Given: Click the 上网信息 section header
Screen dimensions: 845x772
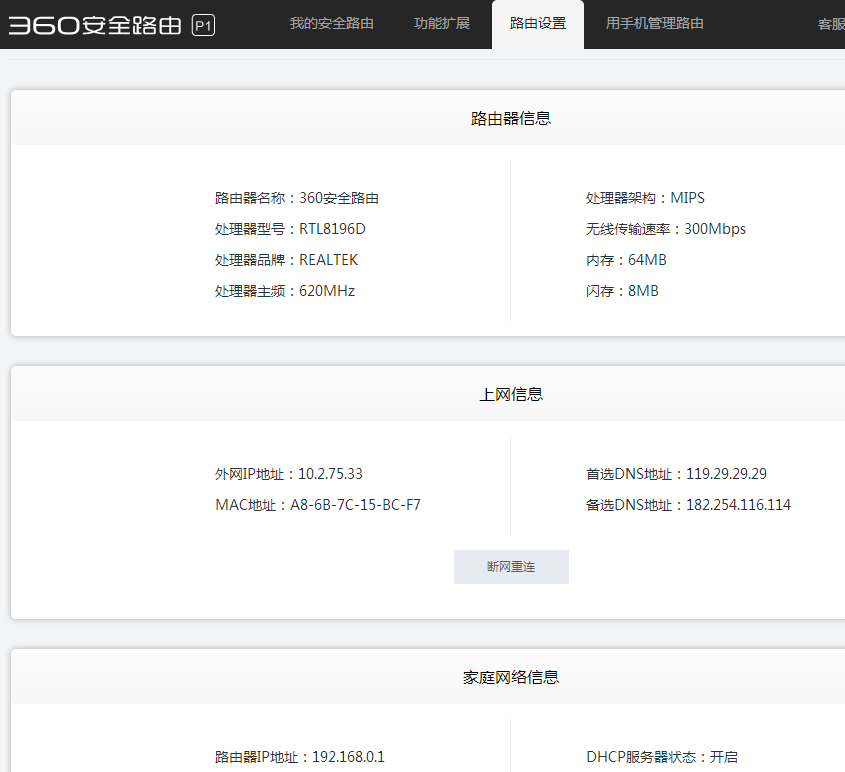Looking at the screenshot, I should coord(510,394).
